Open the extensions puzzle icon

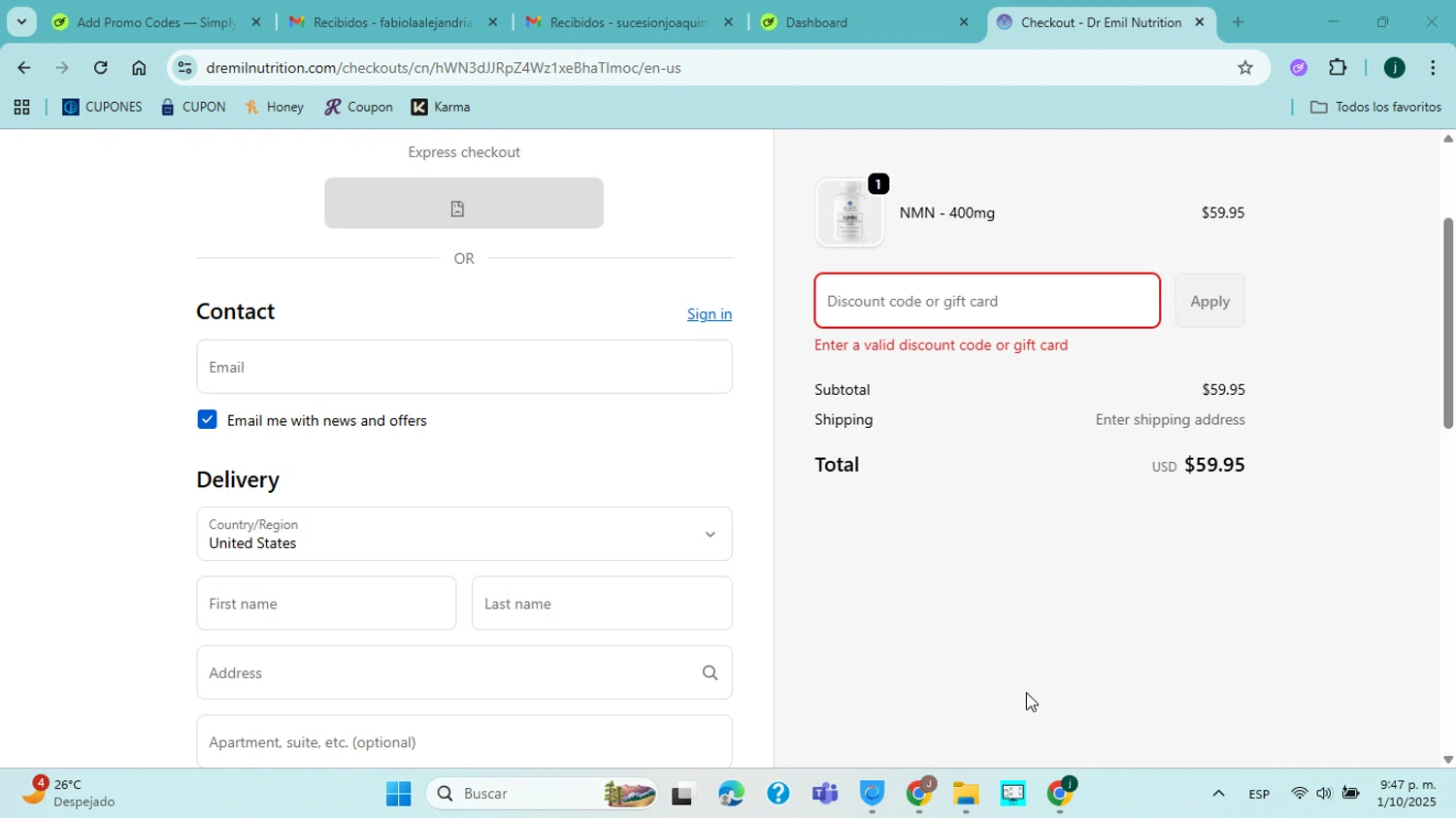(x=1338, y=68)
